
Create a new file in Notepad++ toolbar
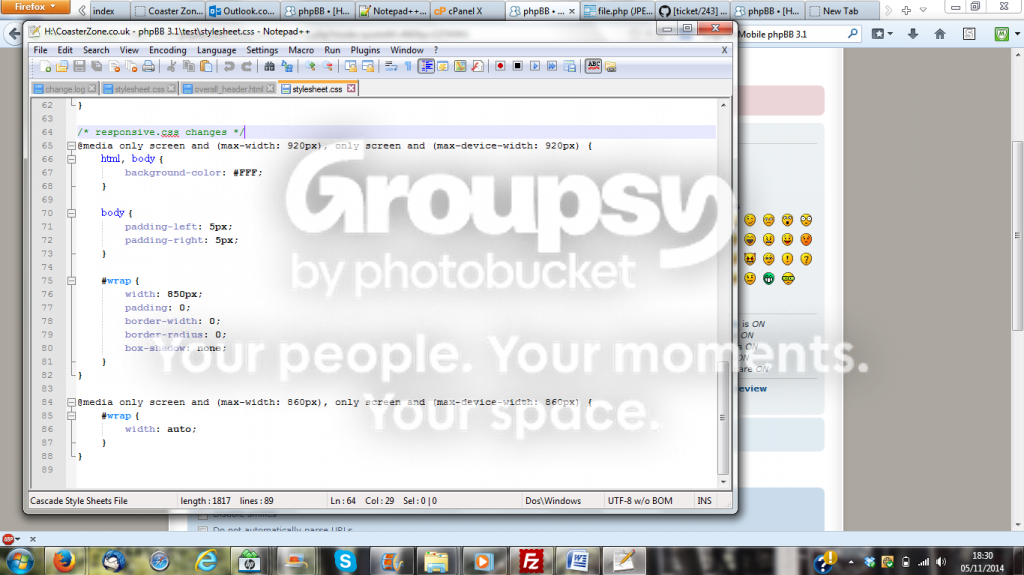pyautogui.click(x=45, y=67)
